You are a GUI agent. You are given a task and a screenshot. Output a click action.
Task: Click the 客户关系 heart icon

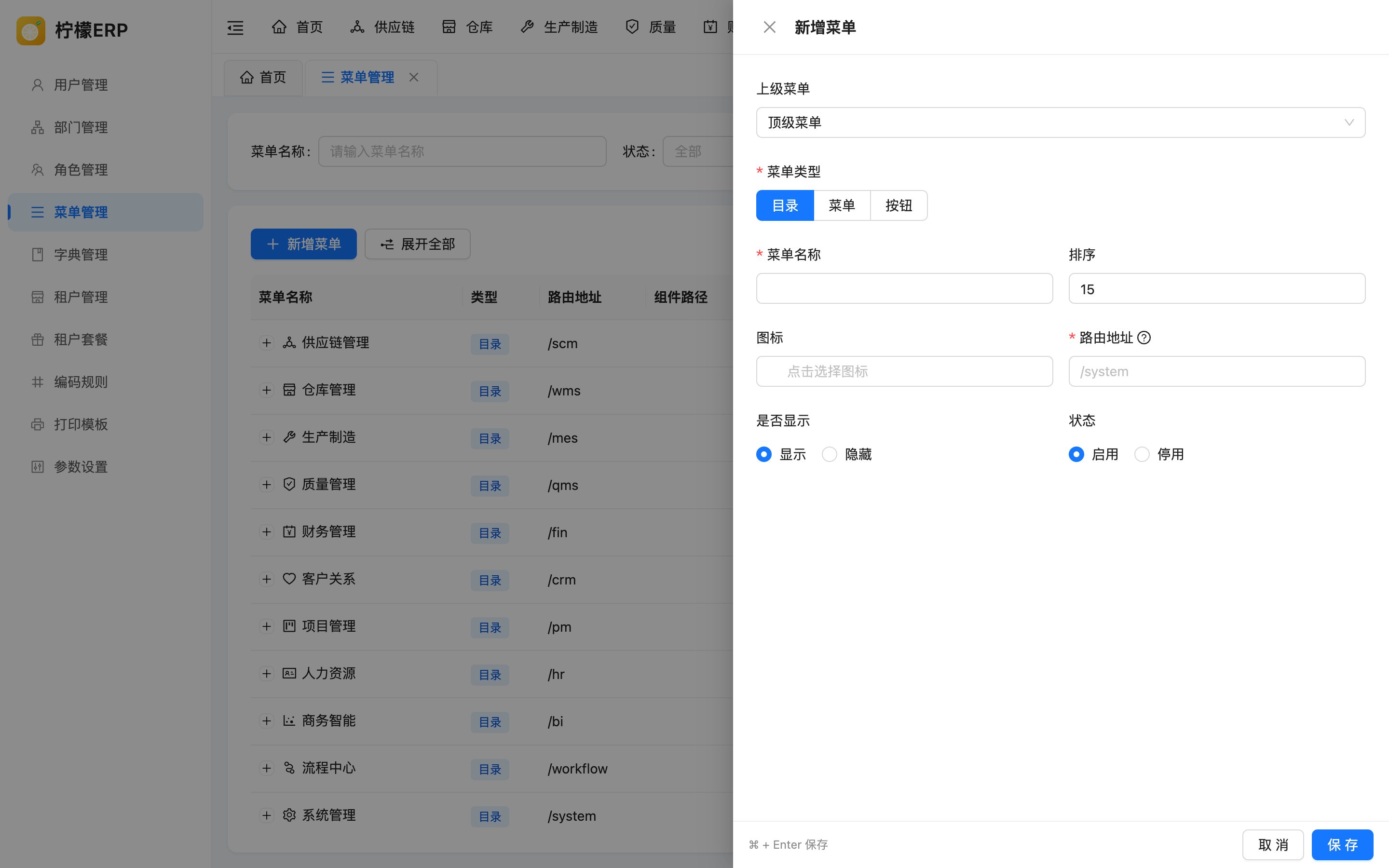point(289,579)
